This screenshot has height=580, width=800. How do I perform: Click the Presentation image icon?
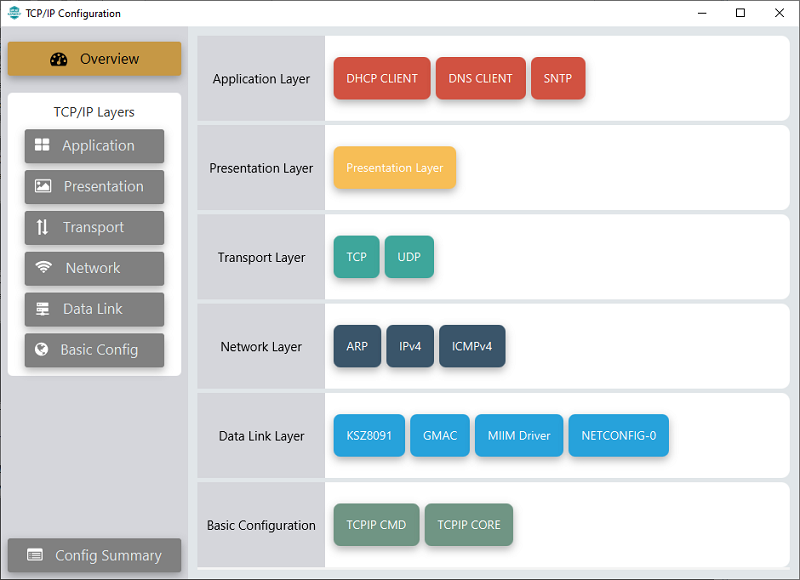pos(43,186)
